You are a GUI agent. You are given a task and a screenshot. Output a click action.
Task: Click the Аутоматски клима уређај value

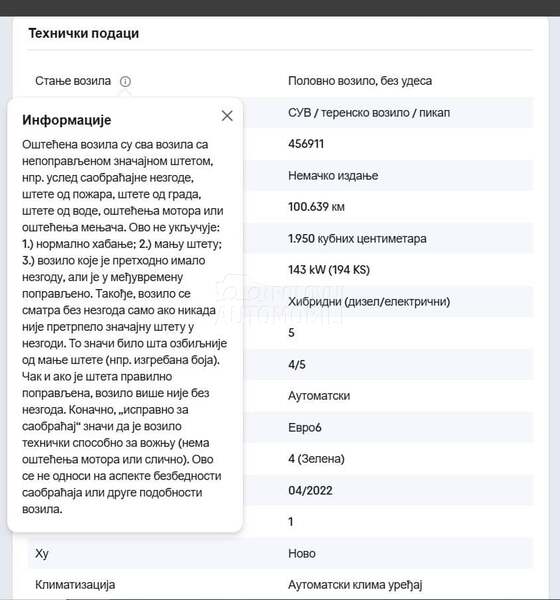pyautogui.click(x=355, y=585)
